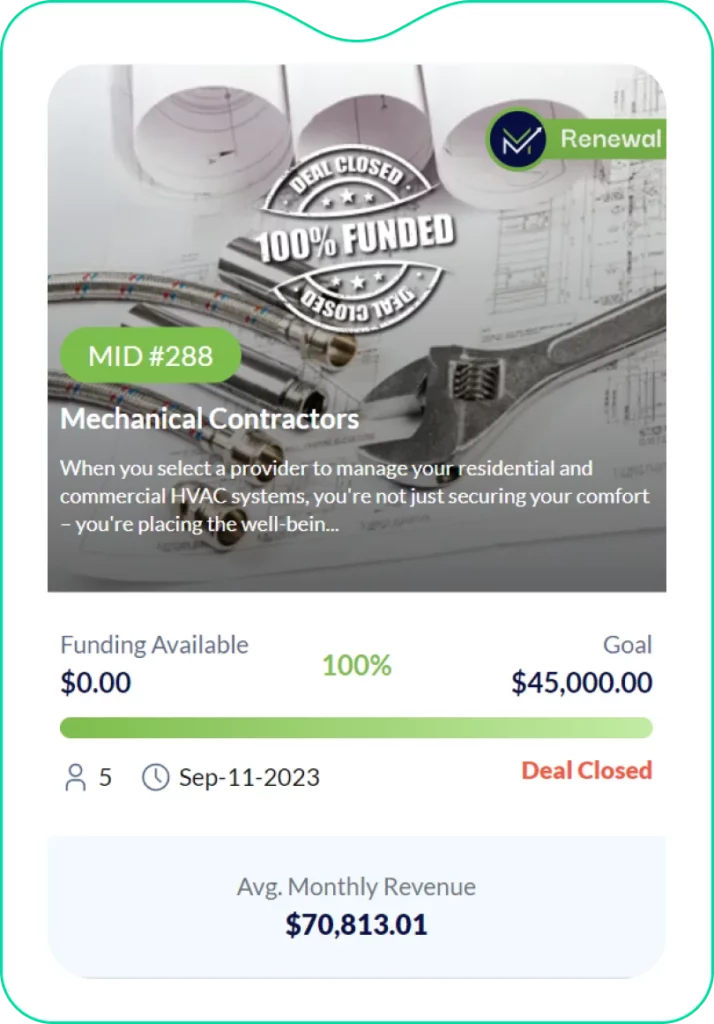The width and height of the screenshot is (714, 1024).
Task: Click the red Deal Closed status
Action: [586, 770]
